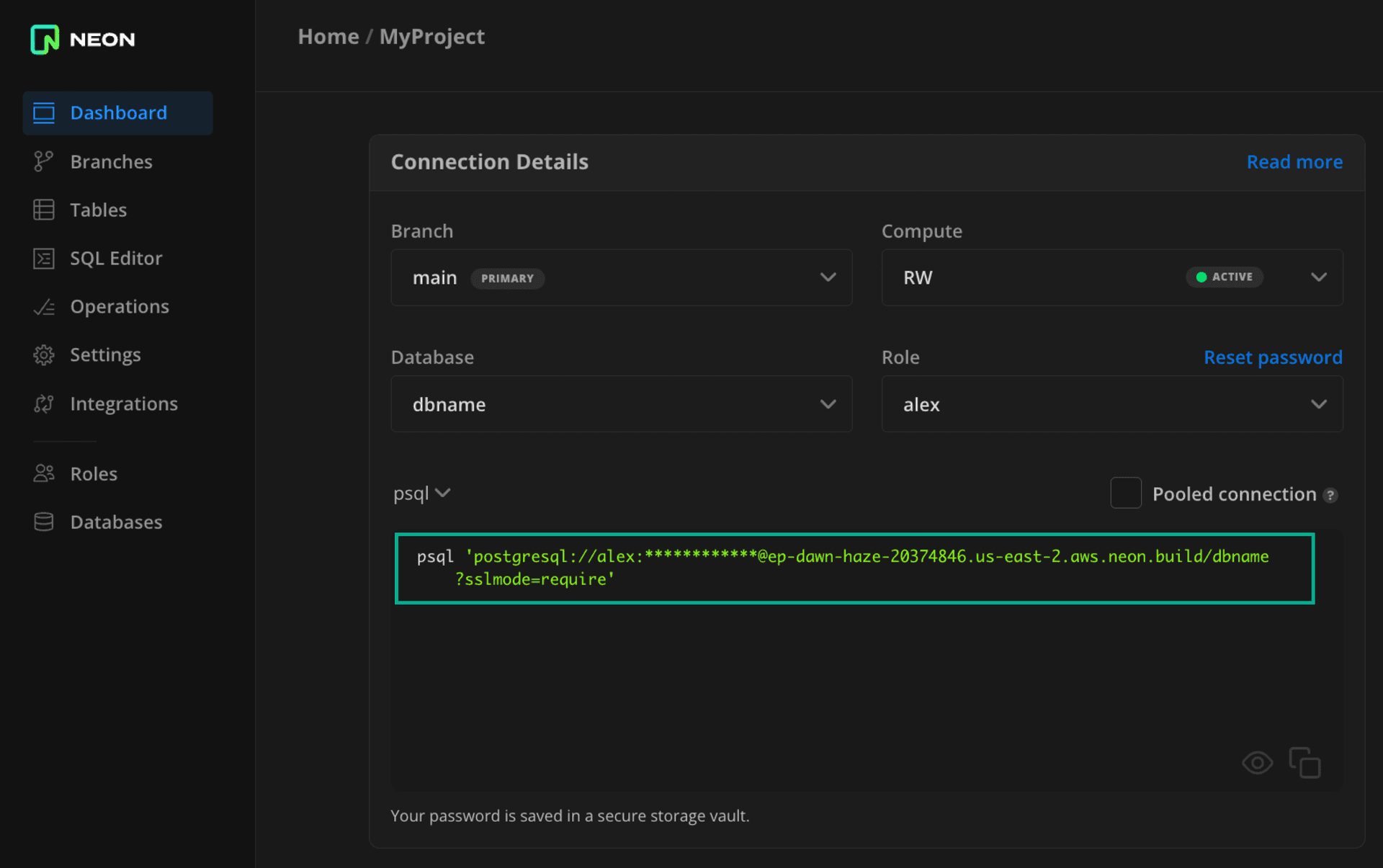Click the copy connection string icon
The image size is (1383, 868).
pos(1305,762)
